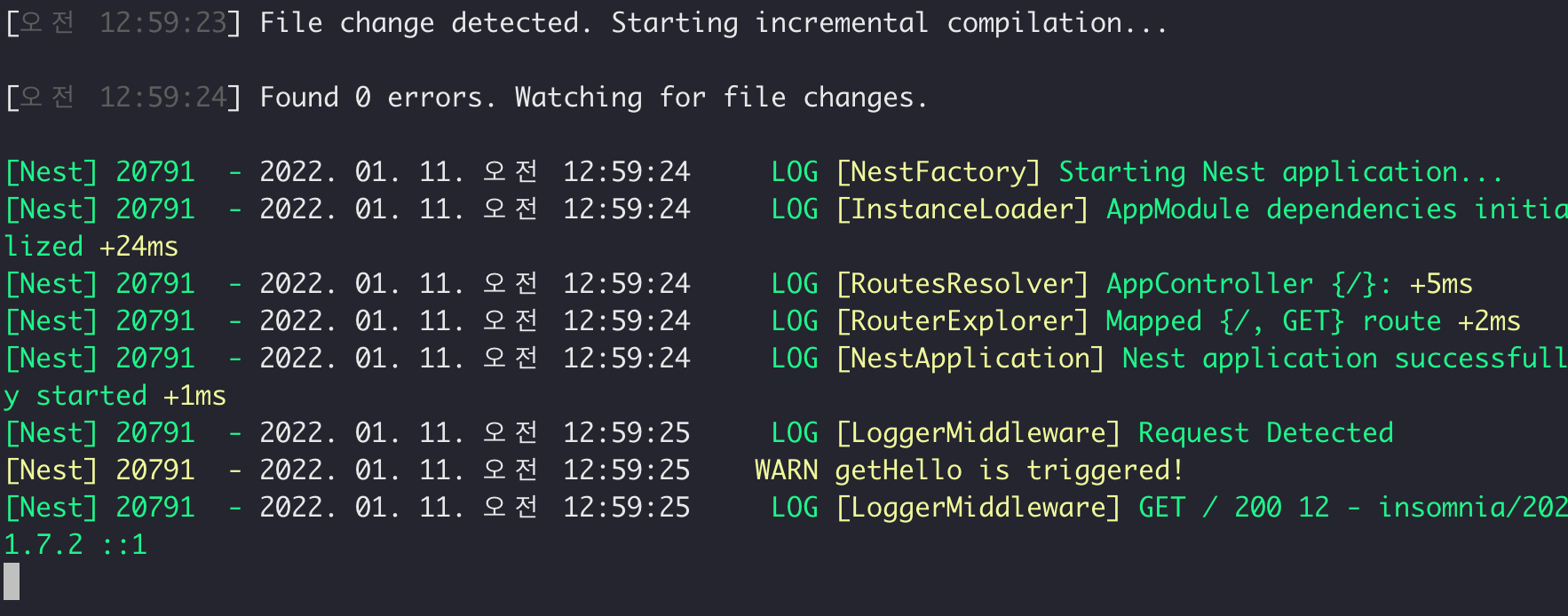Click the "1.7.2 ::1" wrapped line
The width and height of the screenshot is (1568, 616).
tap(75, 545)
